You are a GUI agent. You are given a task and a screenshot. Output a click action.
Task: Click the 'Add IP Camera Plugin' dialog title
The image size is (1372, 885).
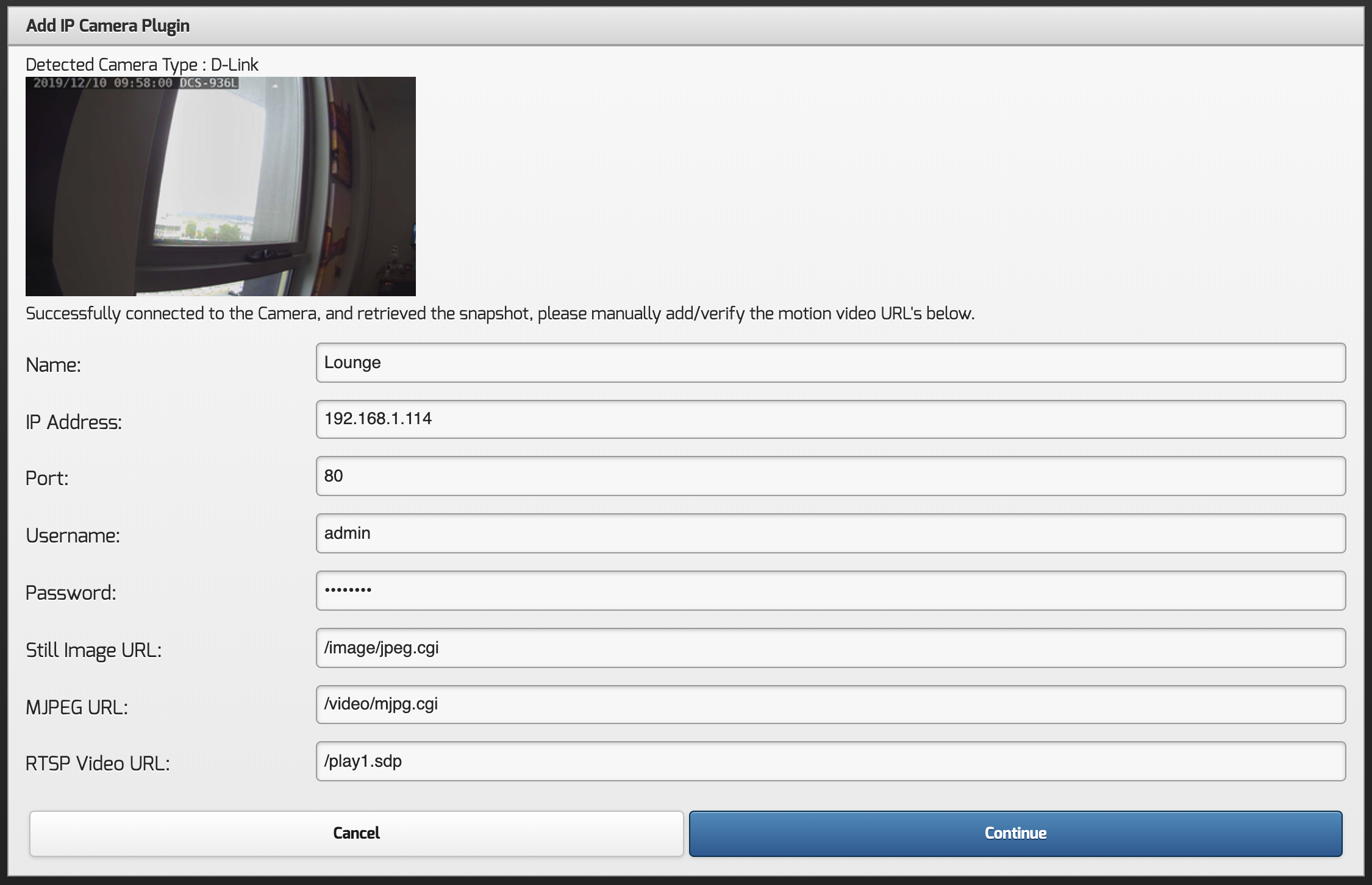click(108, 26)
